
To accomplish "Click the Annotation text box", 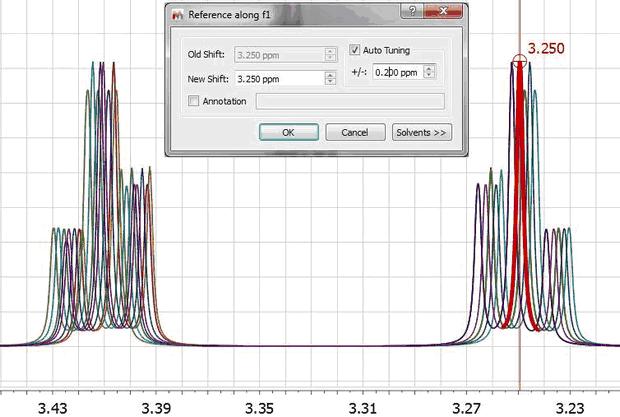I will [350, 101].
